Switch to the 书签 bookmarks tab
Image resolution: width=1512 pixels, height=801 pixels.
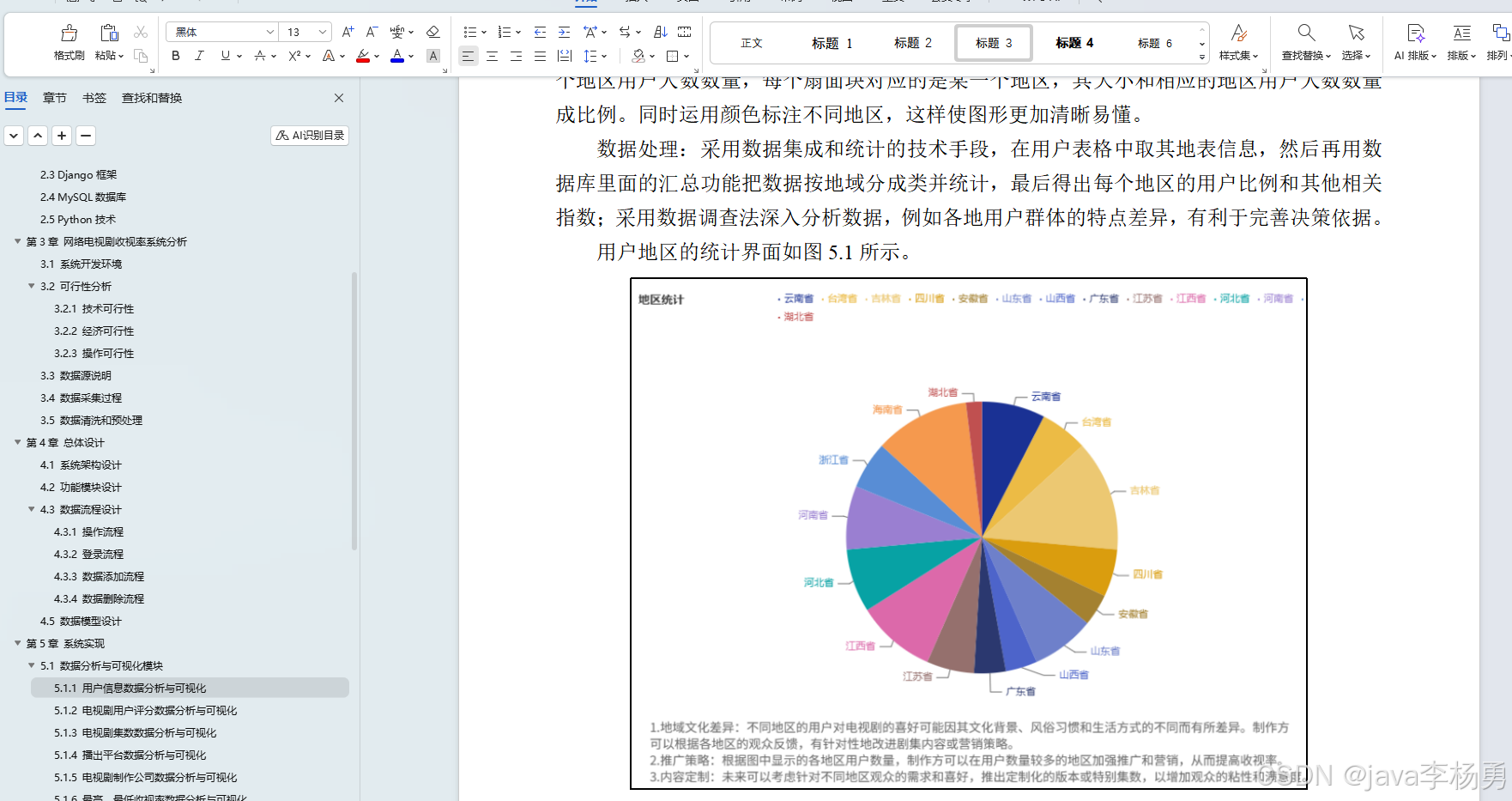tap(94, 97)
